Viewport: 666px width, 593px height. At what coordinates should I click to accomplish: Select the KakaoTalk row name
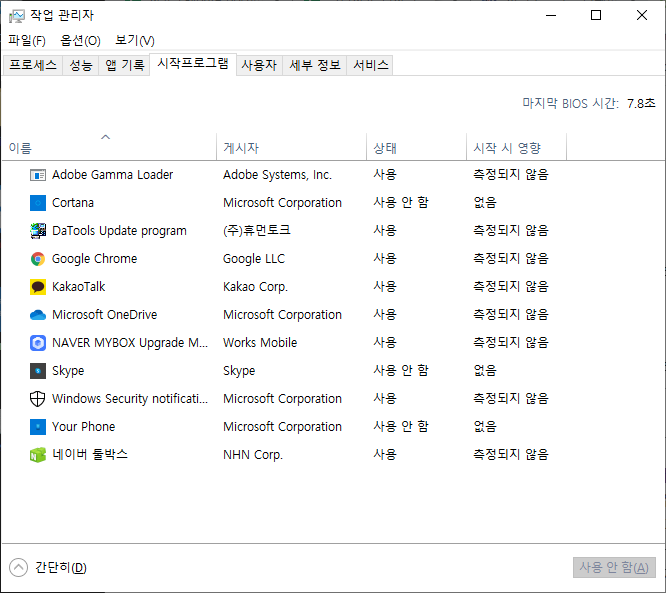(79, 287)
